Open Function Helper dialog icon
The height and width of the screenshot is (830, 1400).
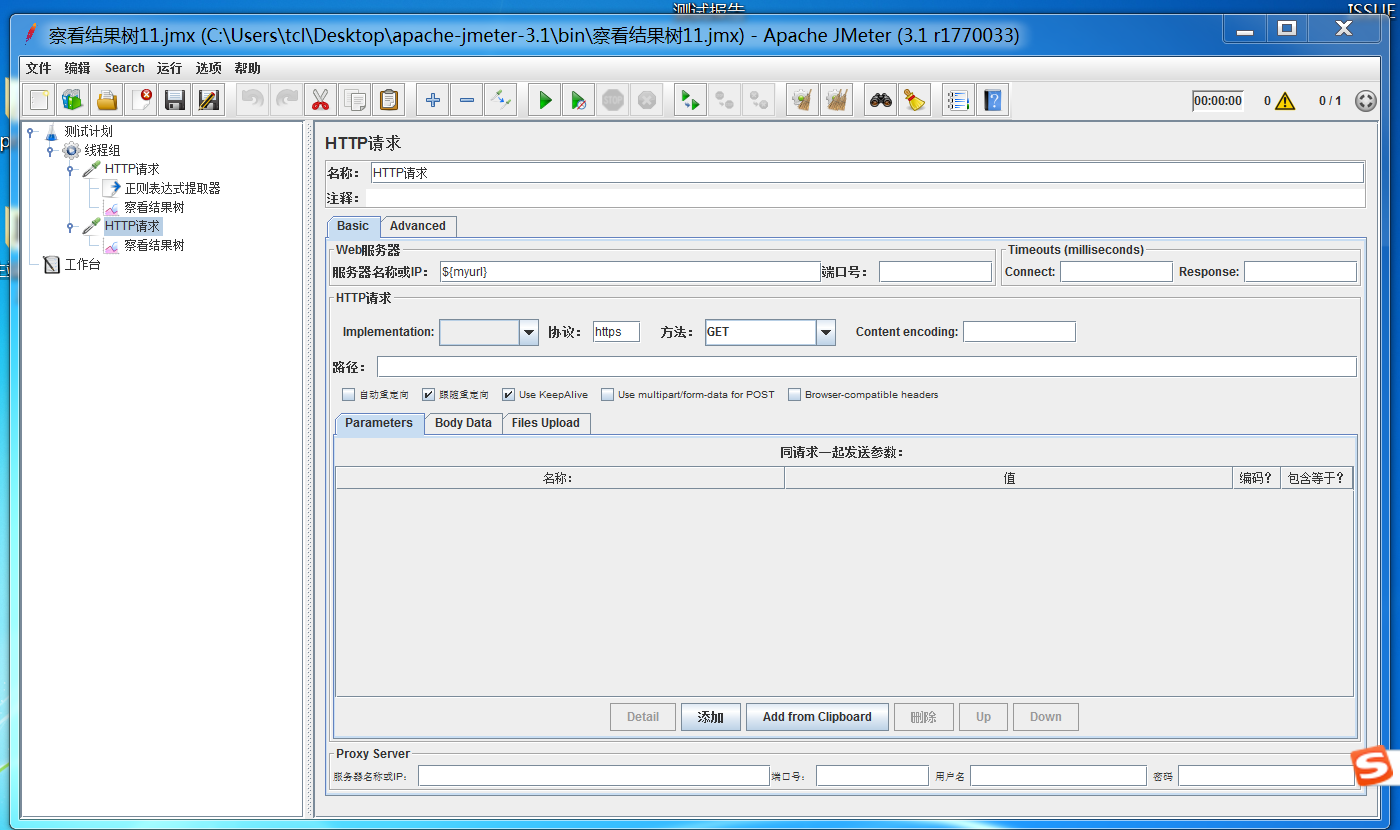tap(958, 100)
